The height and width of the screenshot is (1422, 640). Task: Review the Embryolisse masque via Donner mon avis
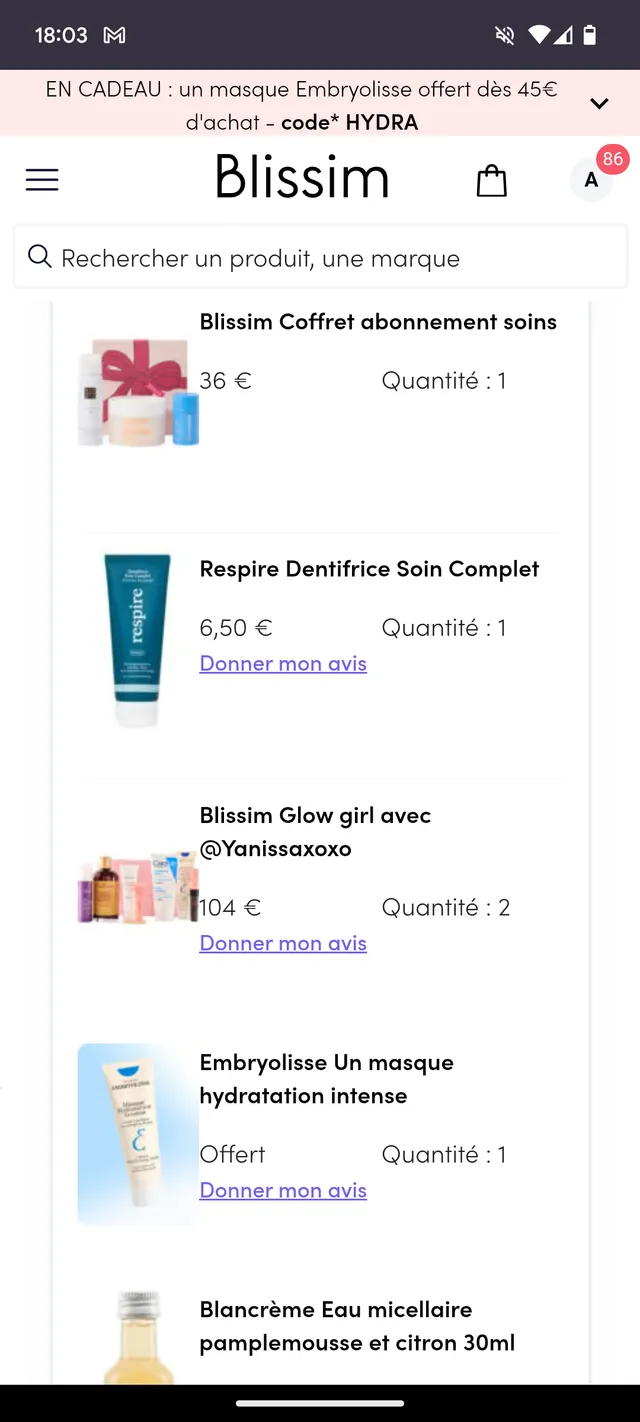pyautogui.click(x=283, y=1191)
